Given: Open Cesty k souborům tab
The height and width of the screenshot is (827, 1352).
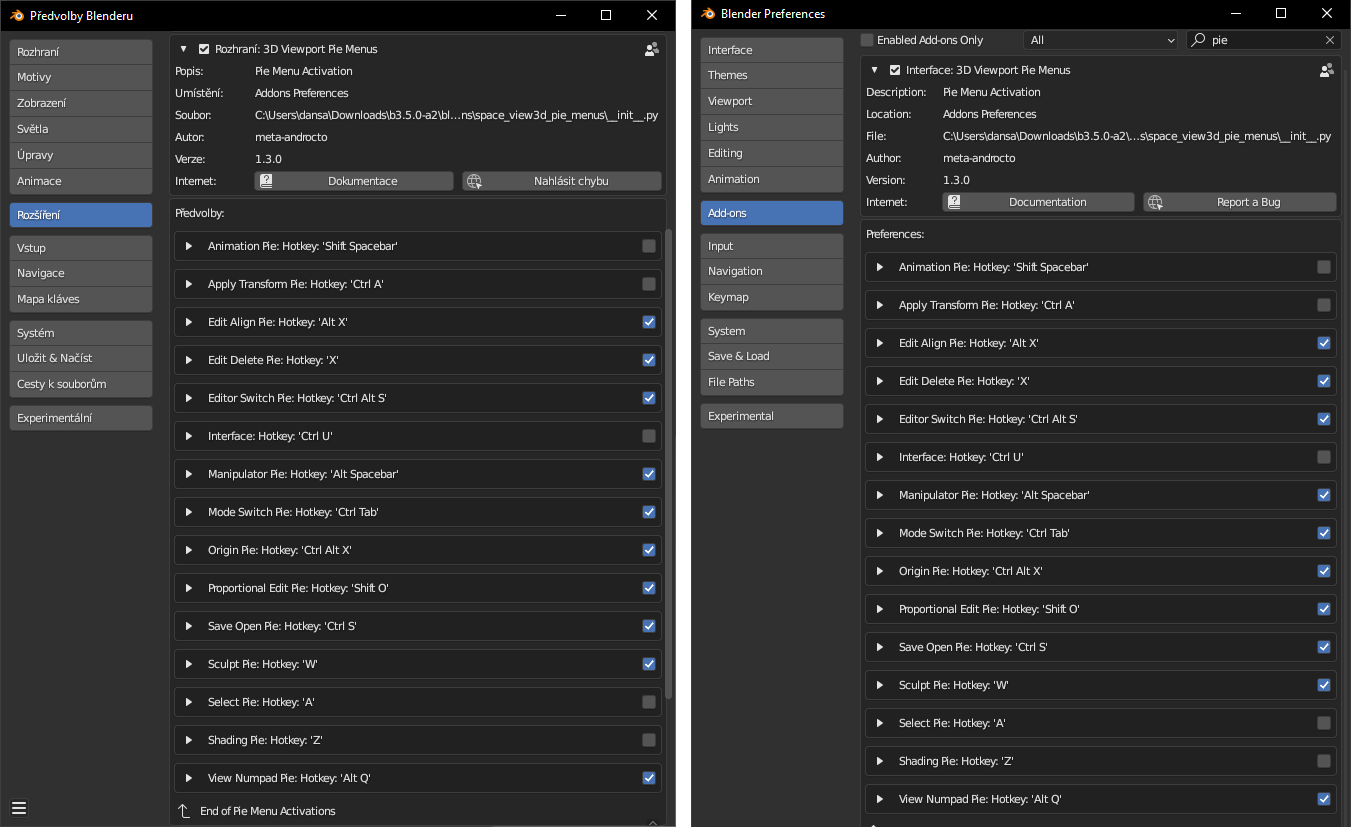Looking at the screenshot, I should 81,384.
